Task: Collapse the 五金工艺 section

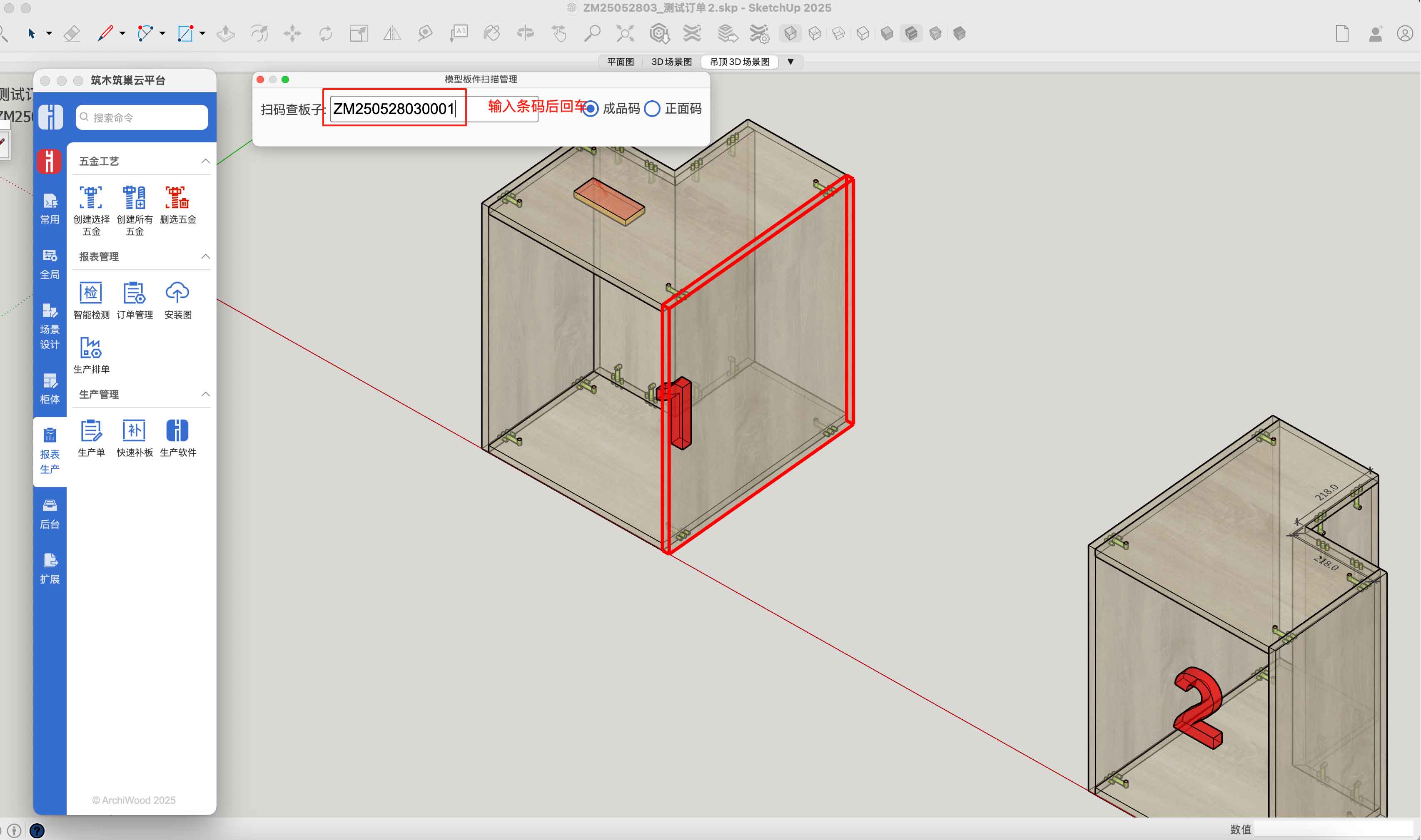Action: click(x=206, y=162)
